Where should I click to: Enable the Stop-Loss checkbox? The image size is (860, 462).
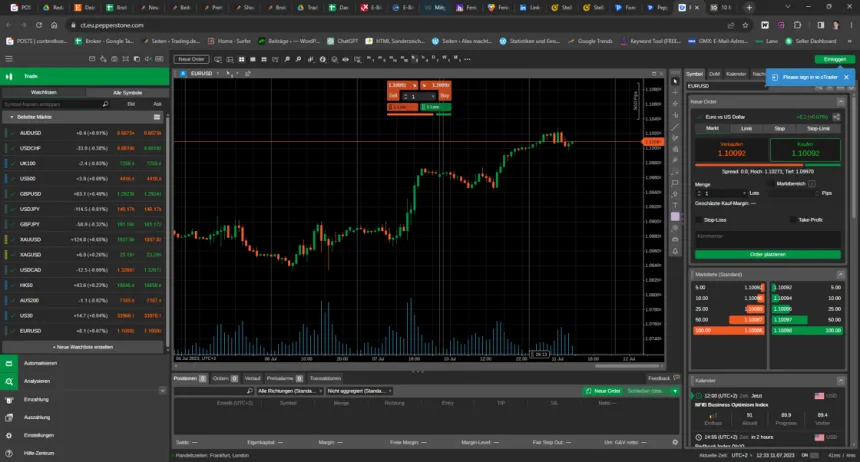(x=699, y=219)
